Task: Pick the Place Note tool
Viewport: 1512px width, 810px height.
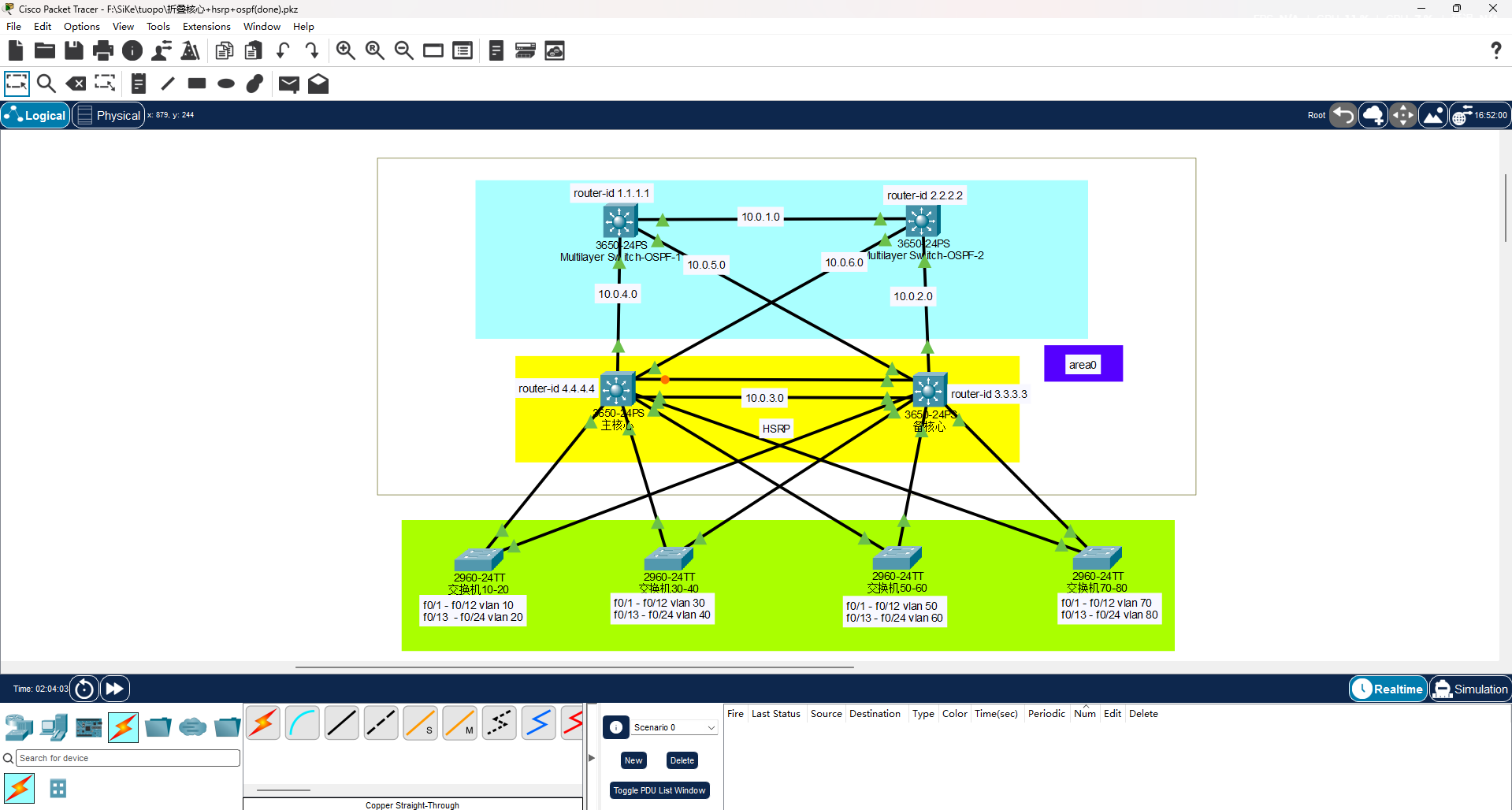Action: [x=139, y=84]
